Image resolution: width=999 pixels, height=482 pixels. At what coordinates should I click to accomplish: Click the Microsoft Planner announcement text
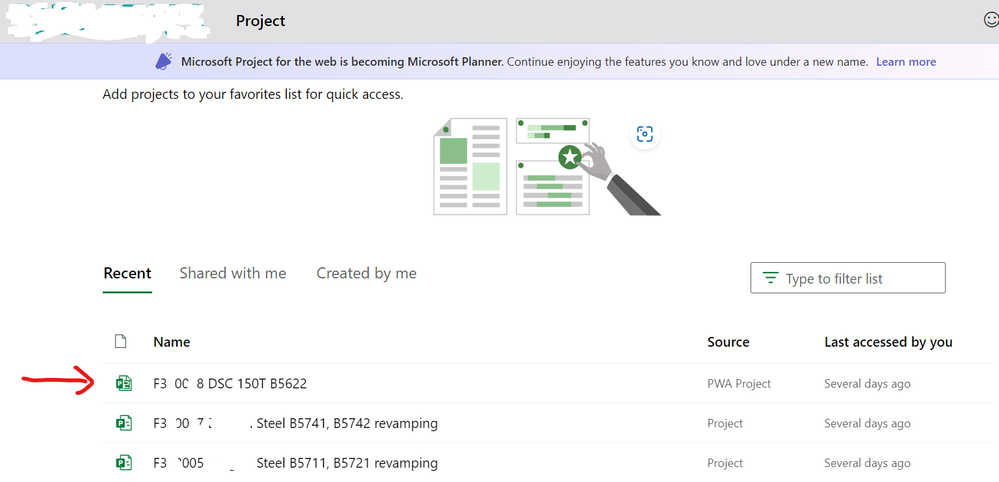524,62
